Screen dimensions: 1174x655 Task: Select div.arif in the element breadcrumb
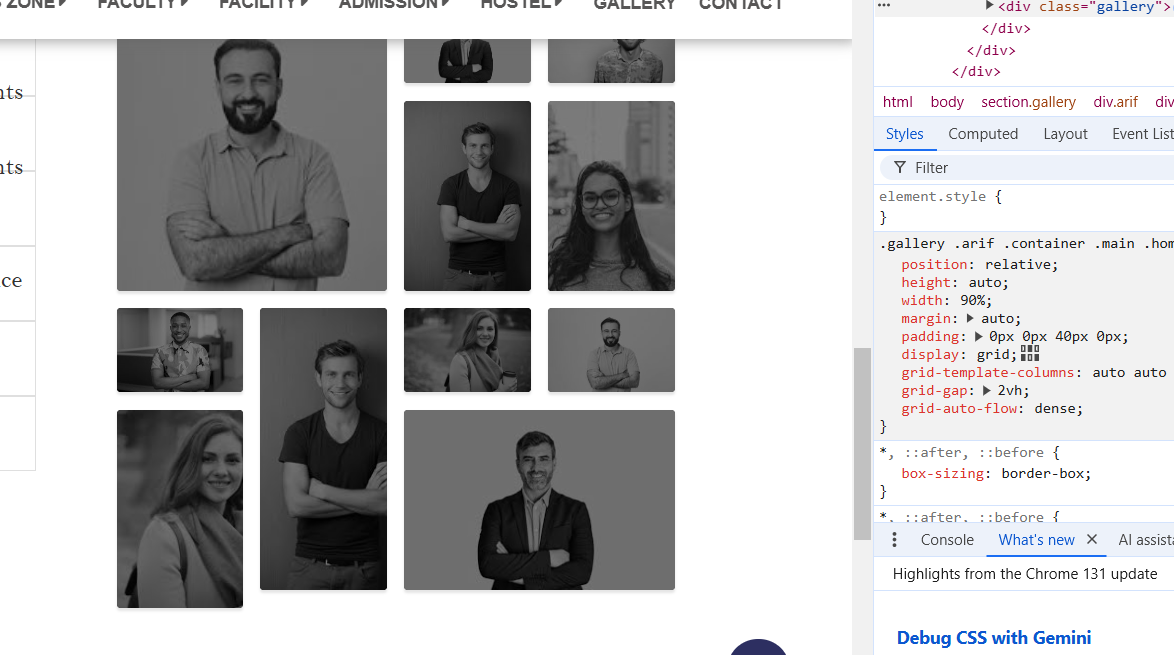coord(1115,102)
